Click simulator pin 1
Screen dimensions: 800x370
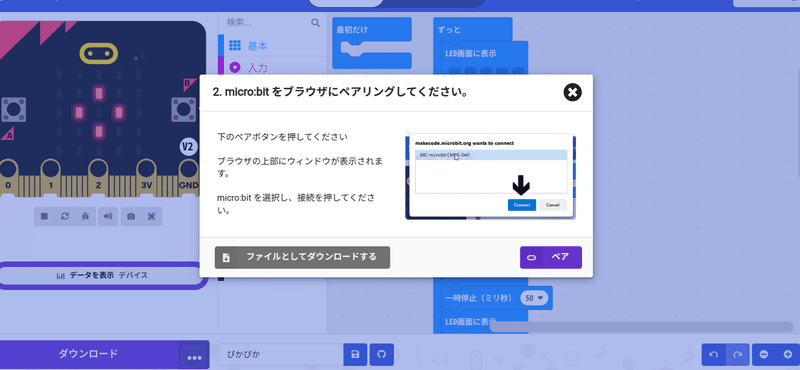(51, 176)
